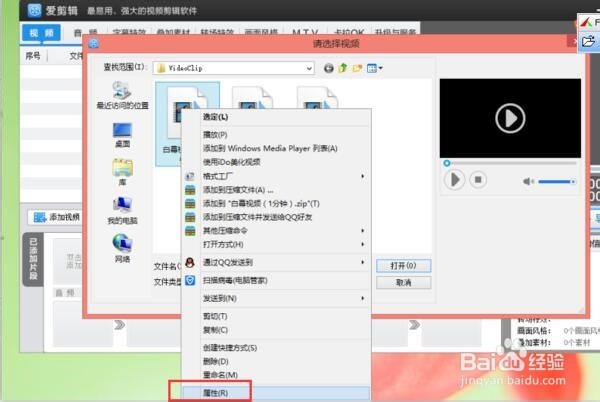Expand 其他压缩命令 submenu

pyautogui.click(x=276, y=231)
